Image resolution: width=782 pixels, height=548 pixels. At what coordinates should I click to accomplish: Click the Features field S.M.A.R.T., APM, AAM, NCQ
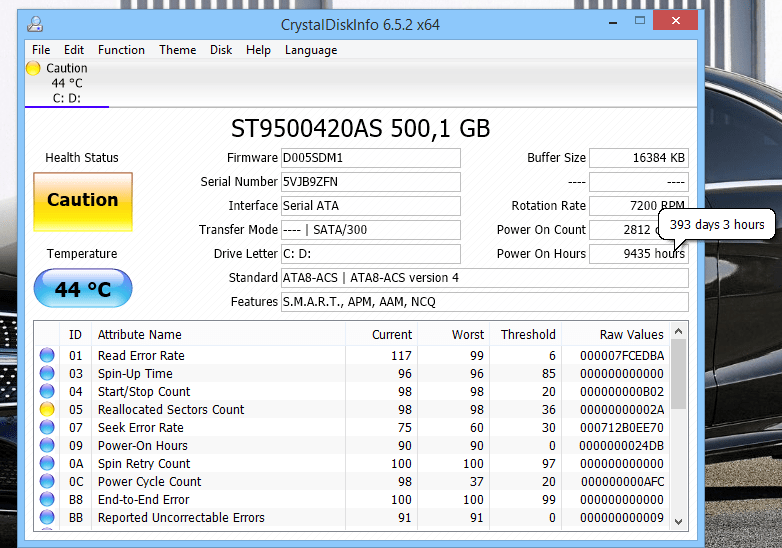(485, 302)
